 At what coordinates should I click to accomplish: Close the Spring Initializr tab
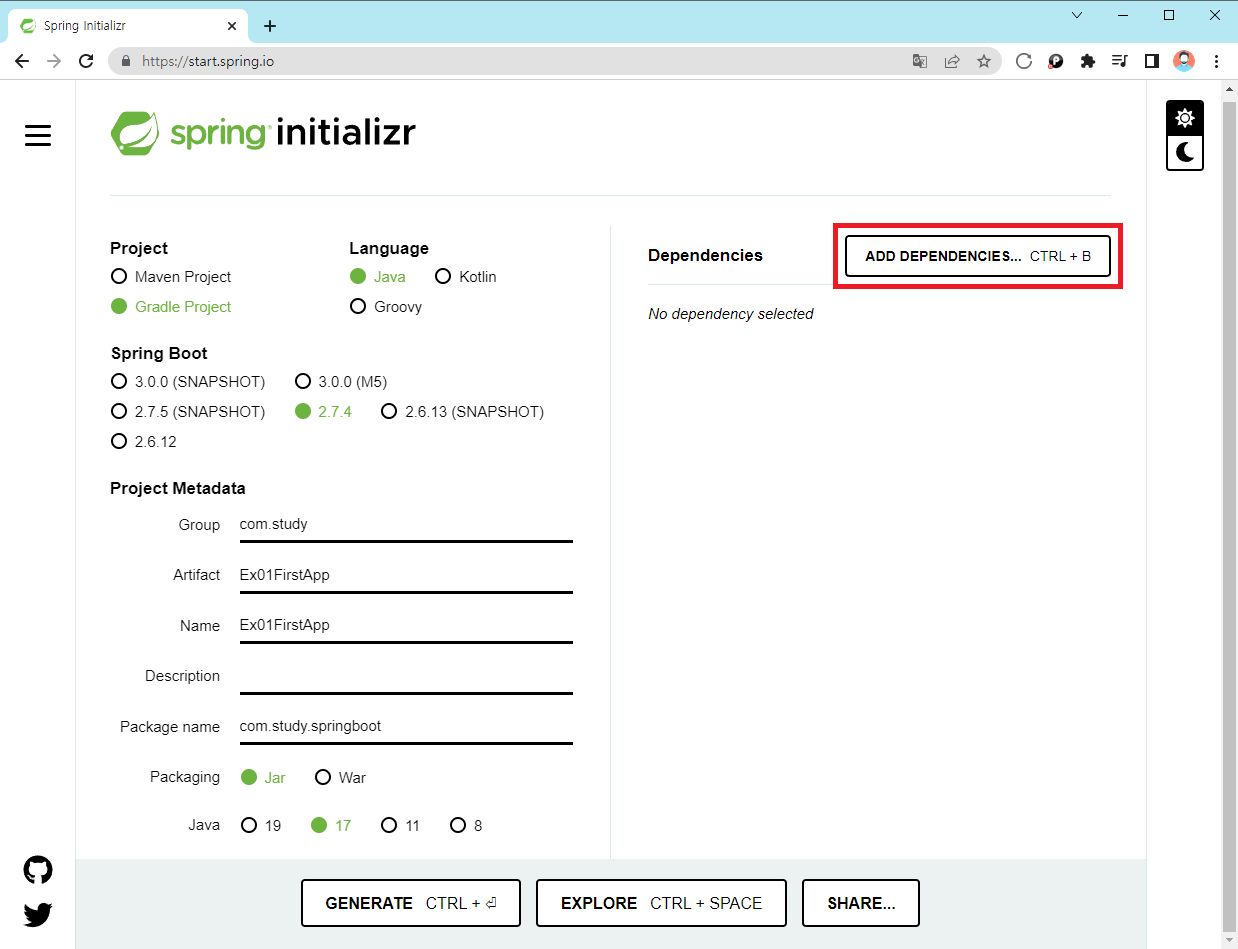click(232, 26)
